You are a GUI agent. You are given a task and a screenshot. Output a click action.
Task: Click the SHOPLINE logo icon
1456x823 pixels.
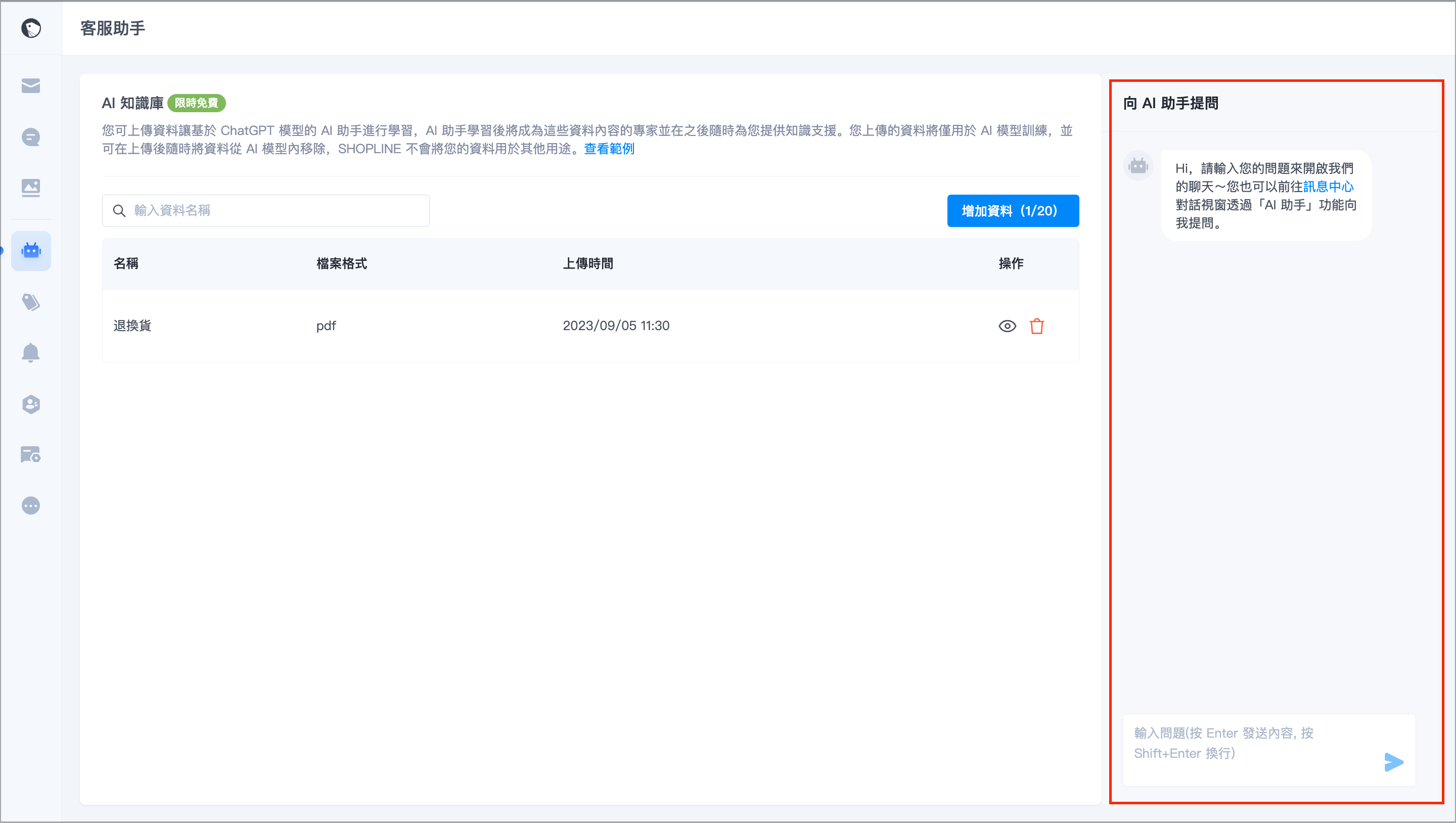(30, 28)
